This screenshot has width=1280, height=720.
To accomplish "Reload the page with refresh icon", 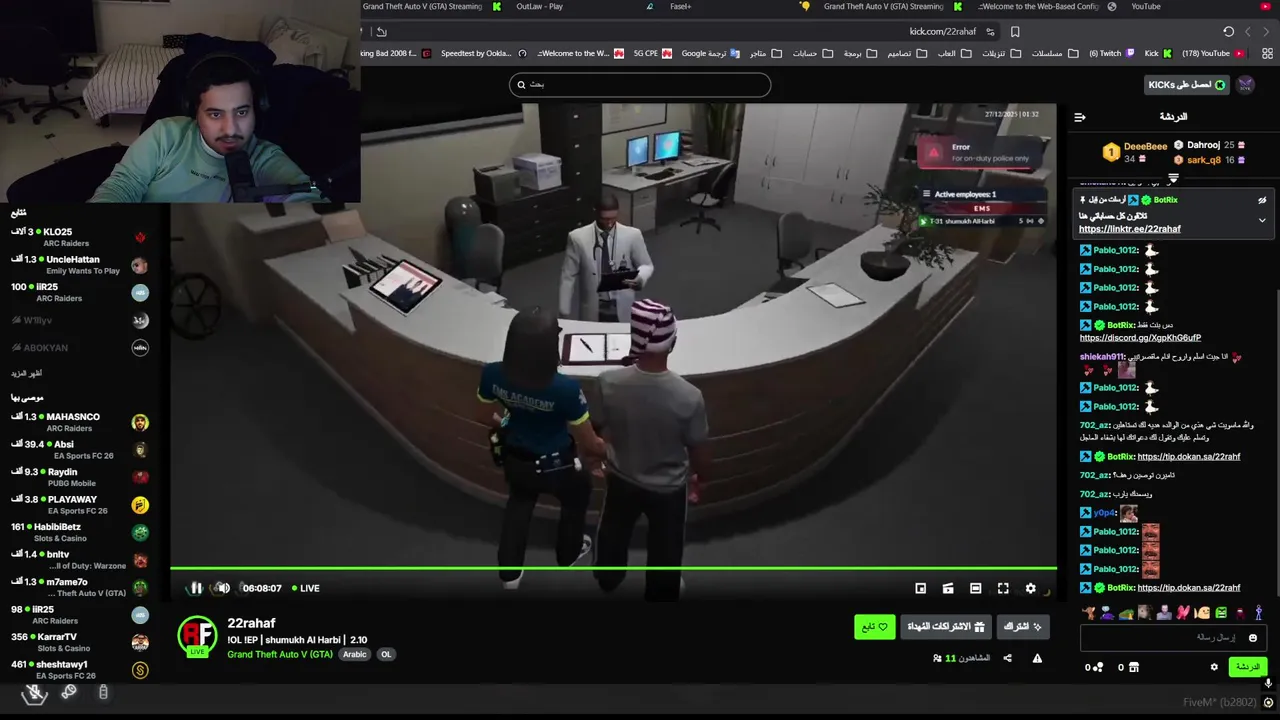I will tap(1228, 32).
